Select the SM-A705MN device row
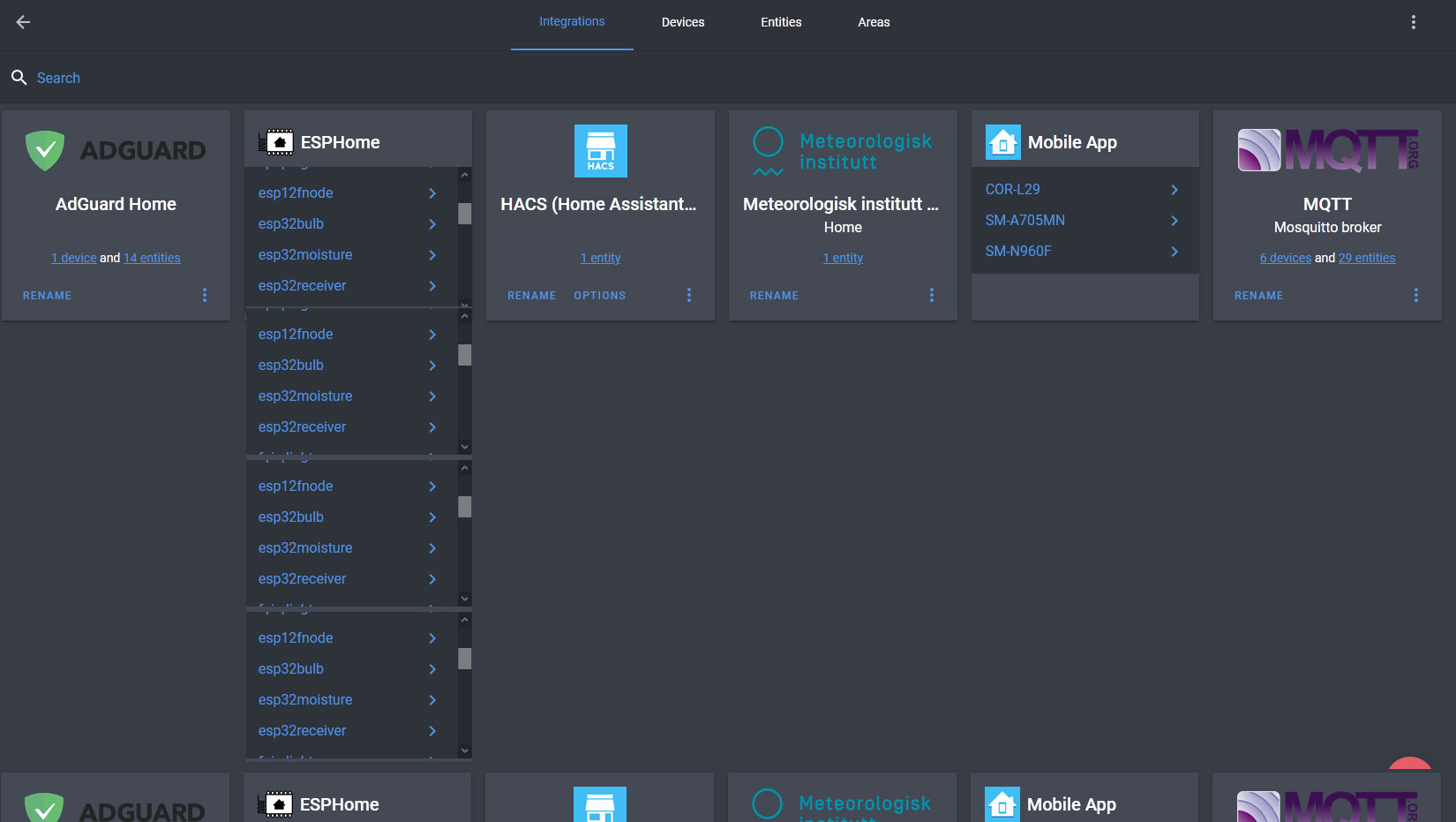The image size is (1456, 822). point(1084,221)
